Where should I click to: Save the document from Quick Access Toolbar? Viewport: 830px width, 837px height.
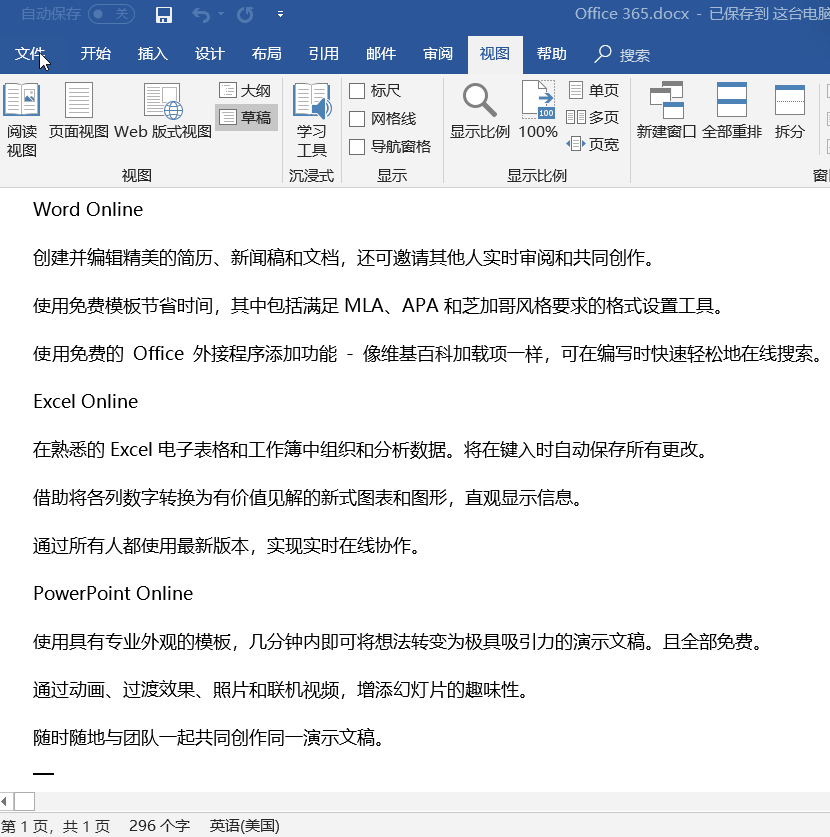coord(163,15)
